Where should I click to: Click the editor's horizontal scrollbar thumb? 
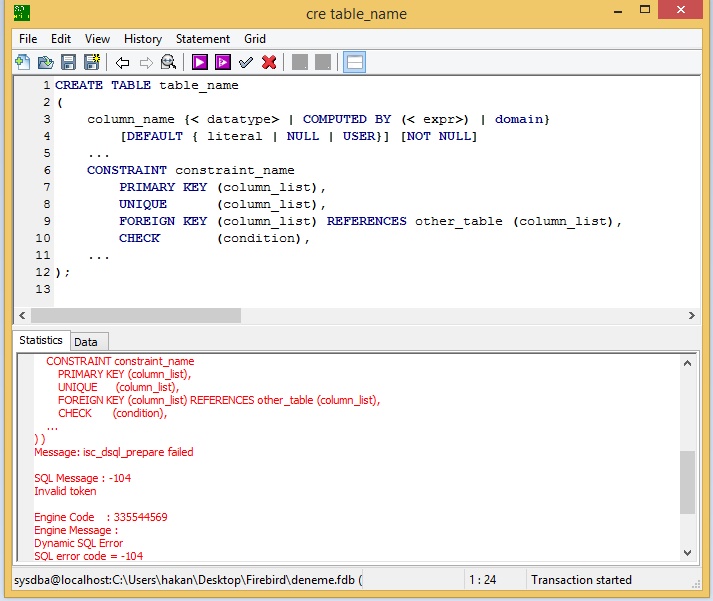coord(135,315)
